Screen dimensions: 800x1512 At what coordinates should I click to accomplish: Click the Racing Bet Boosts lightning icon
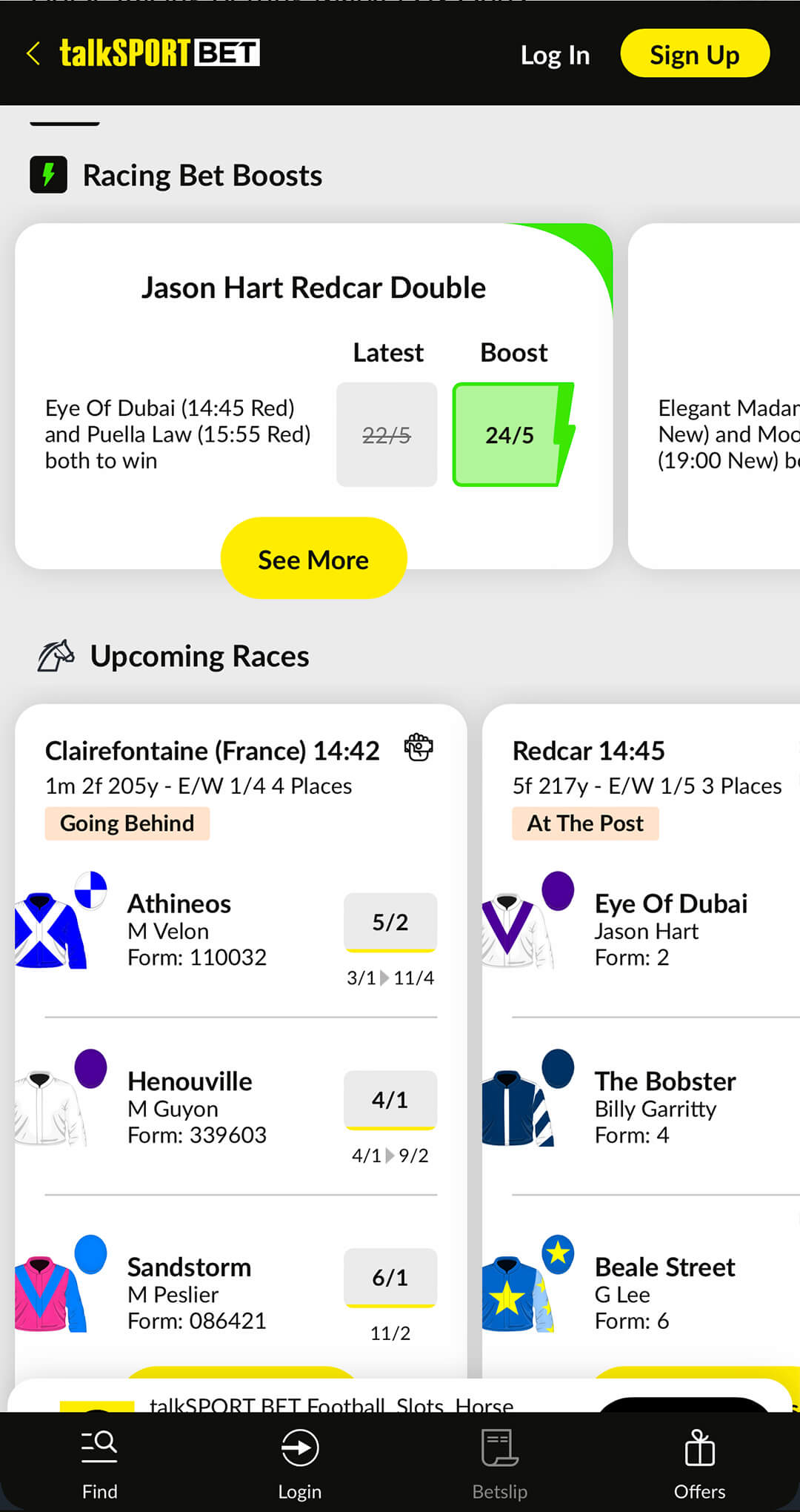[x=48, y=175]
